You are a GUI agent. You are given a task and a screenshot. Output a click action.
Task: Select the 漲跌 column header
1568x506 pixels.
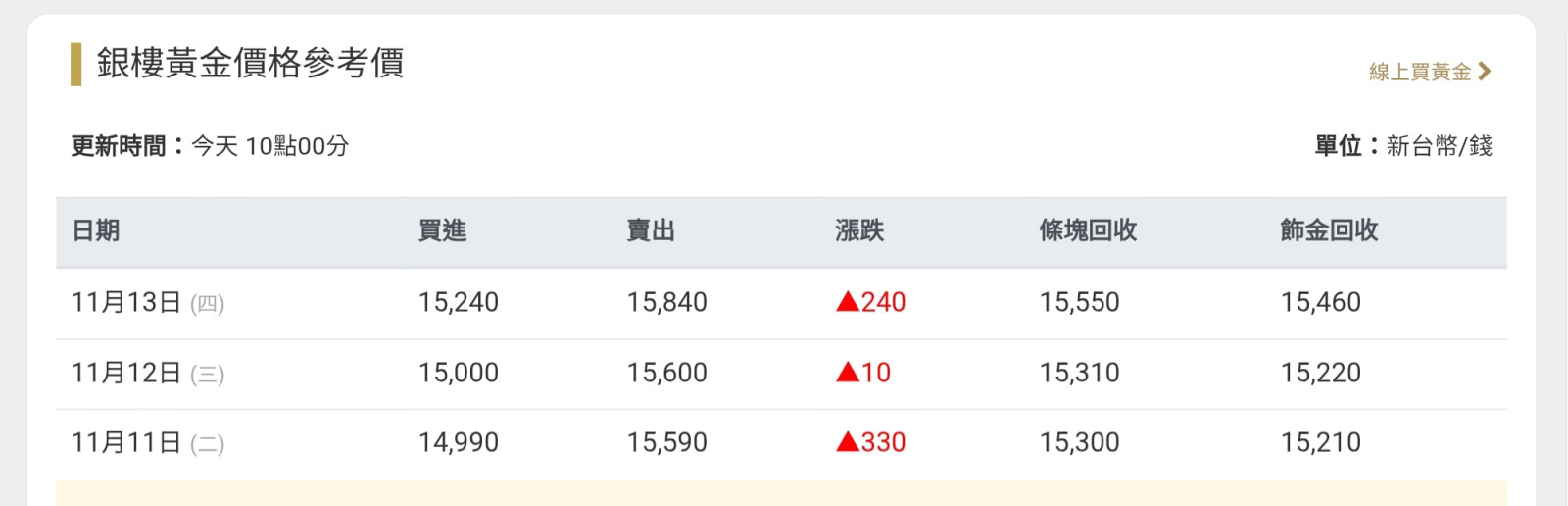[859, 230]
